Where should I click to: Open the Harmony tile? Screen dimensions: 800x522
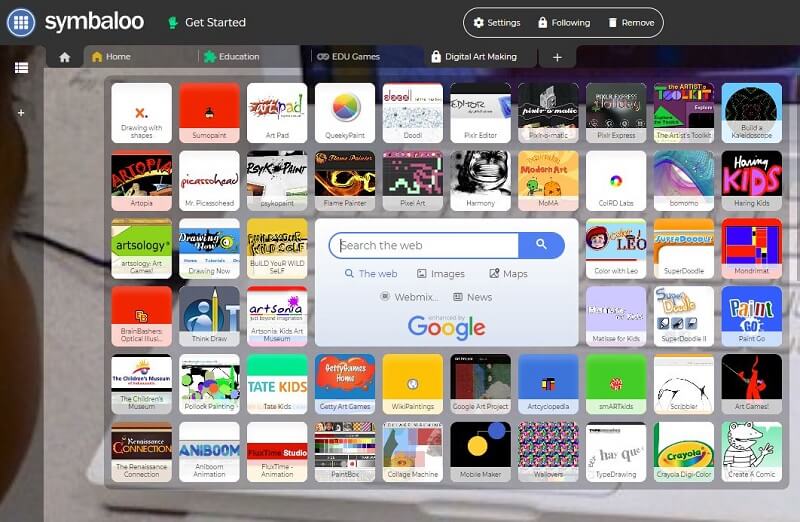481,181
